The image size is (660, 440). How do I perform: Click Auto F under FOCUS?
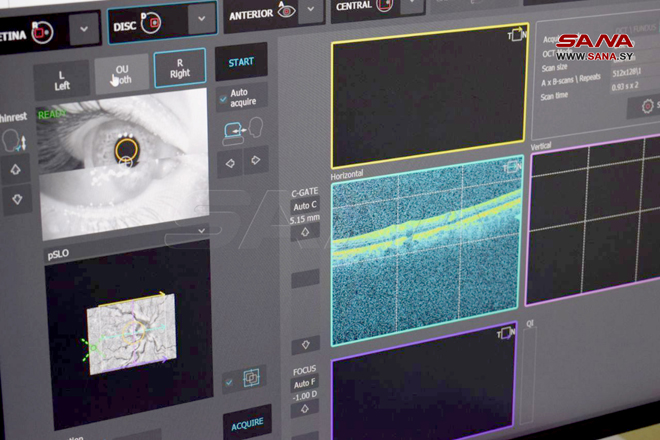[304, 384]
